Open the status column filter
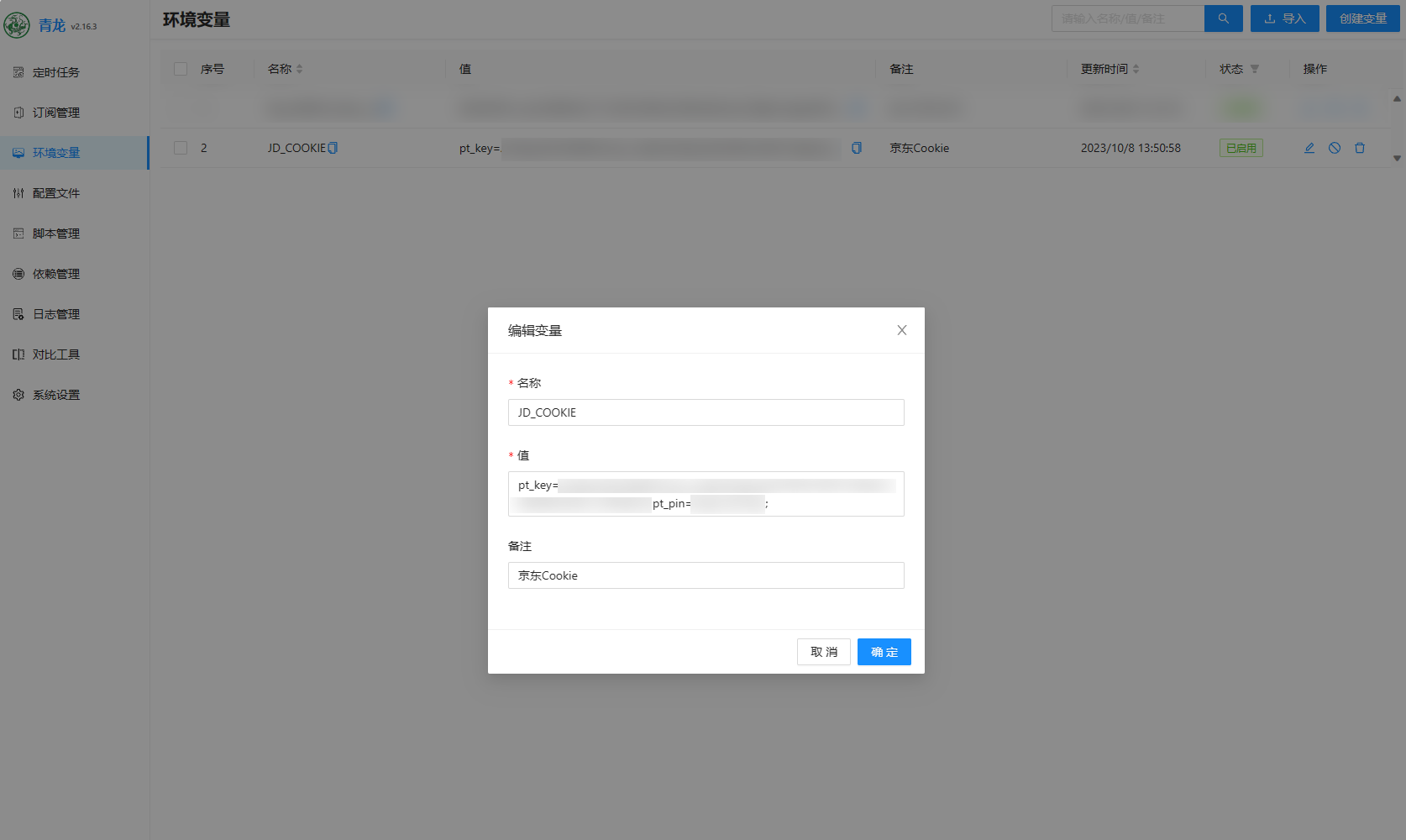This screenshot has width=1406, height=840. pos(1254,69)
